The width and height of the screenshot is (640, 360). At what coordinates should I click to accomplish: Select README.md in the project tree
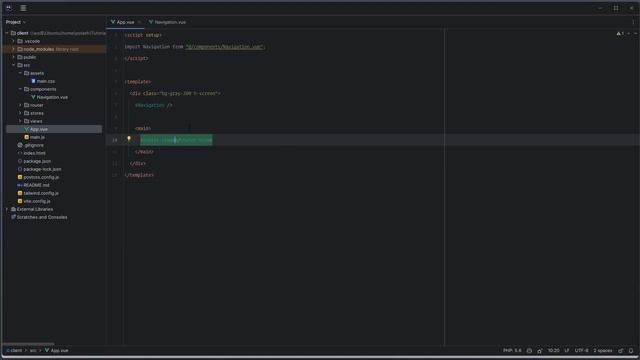pyautogui.click(x=36, y=185)
